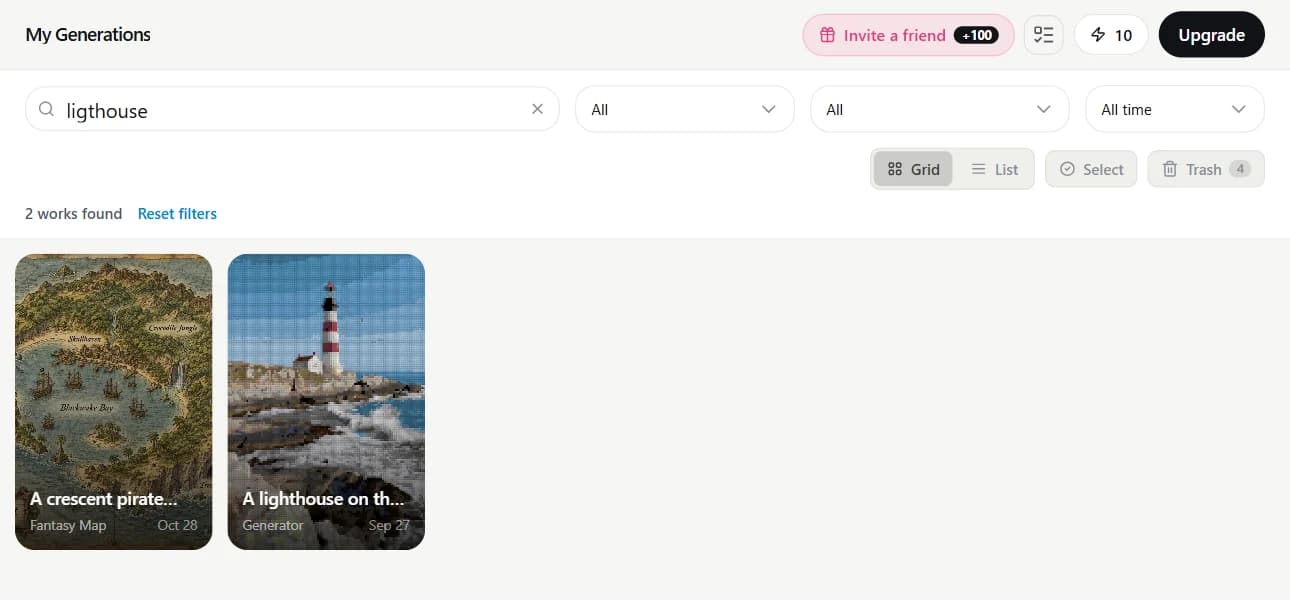Click the Reset filters link
1290x600 pixels.
click(177, 213)
